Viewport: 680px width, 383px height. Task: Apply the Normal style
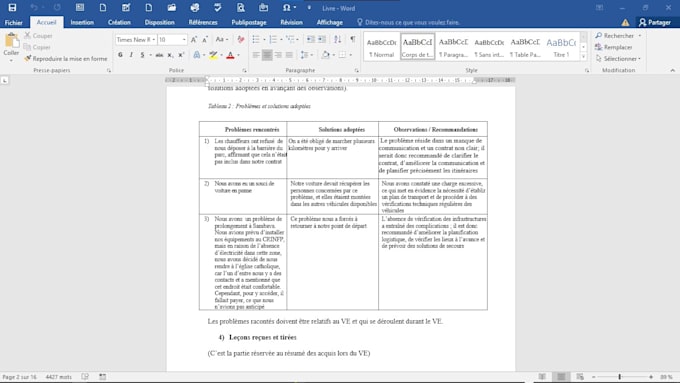381,47
